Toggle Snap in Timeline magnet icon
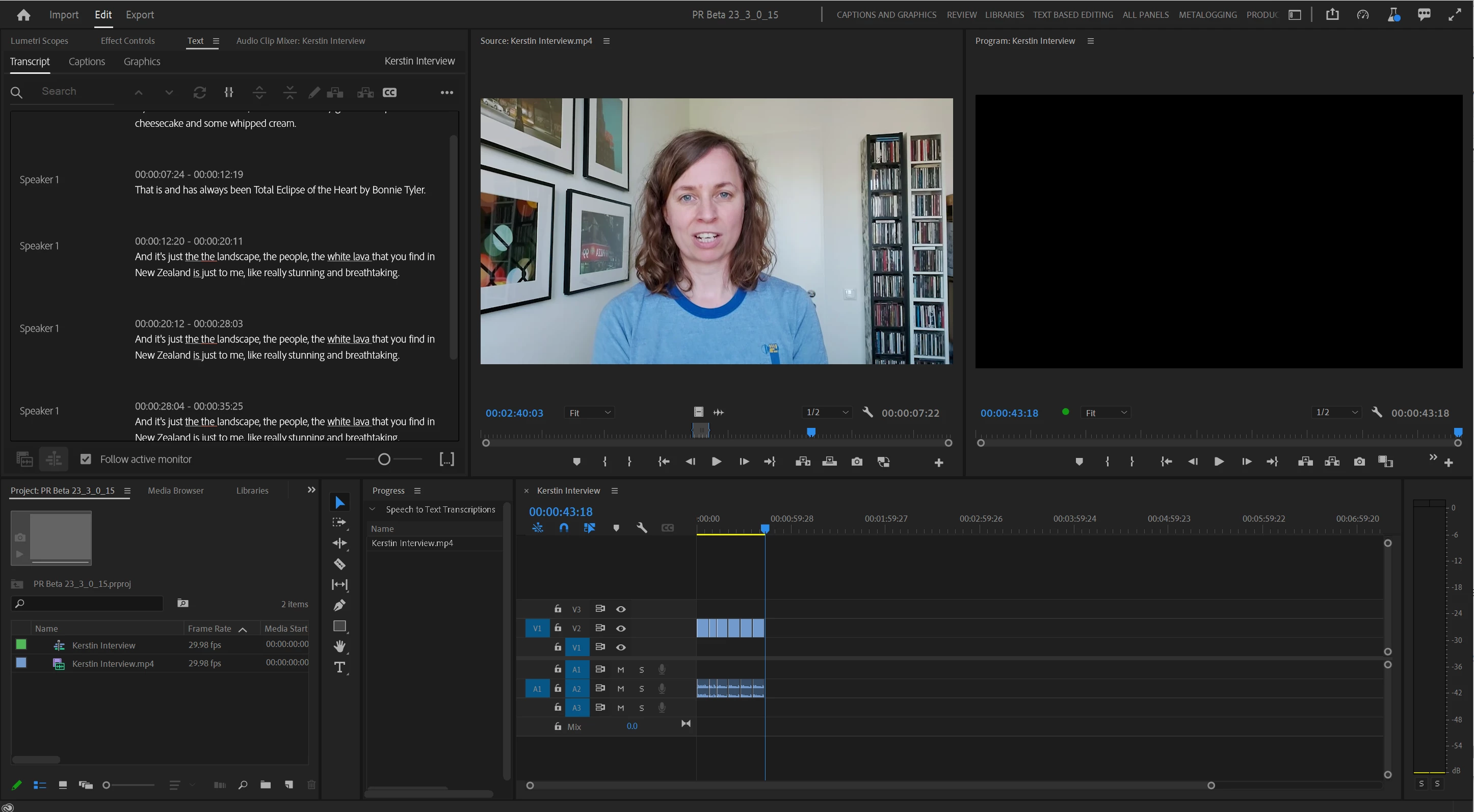Viewport: 1474px width, 812px height. pos(564,528)
